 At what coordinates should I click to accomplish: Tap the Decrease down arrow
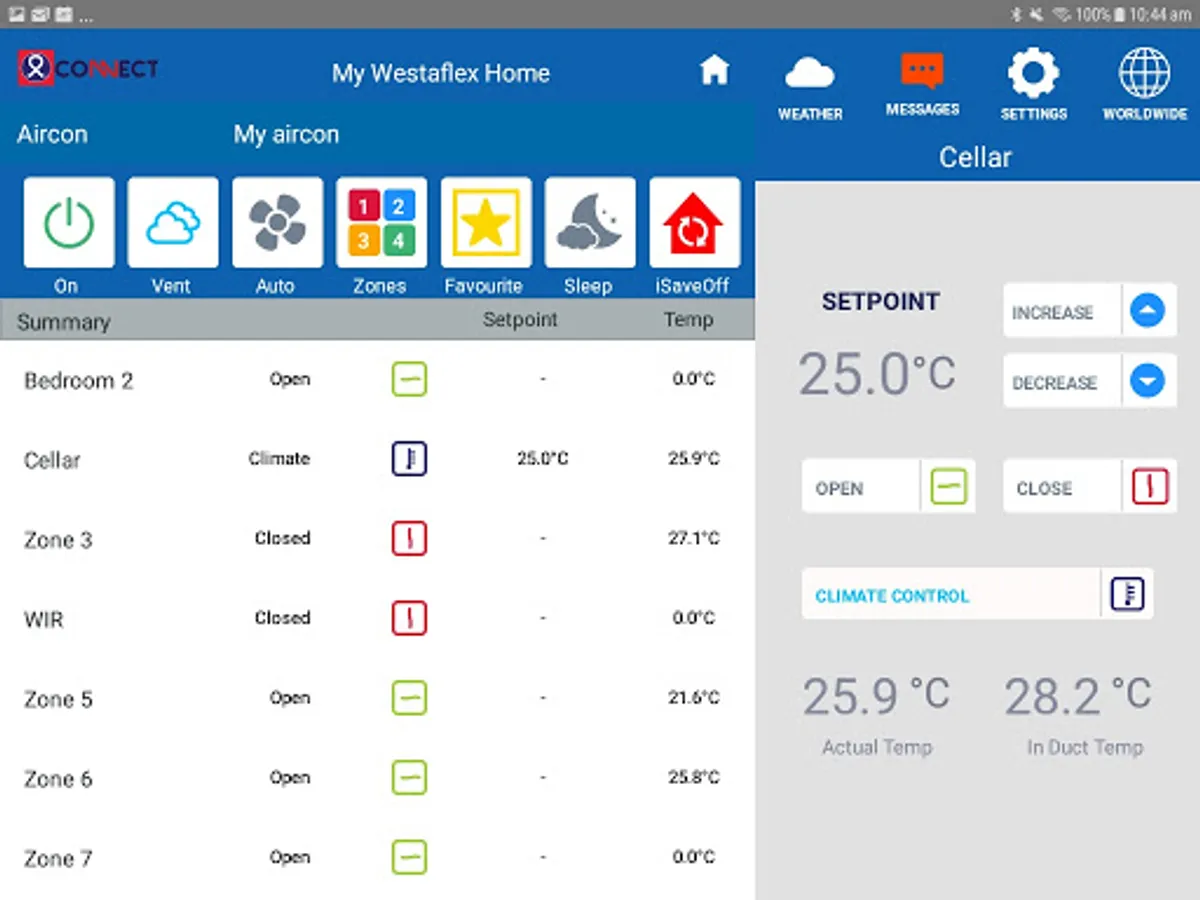(x=1148, y=381)
